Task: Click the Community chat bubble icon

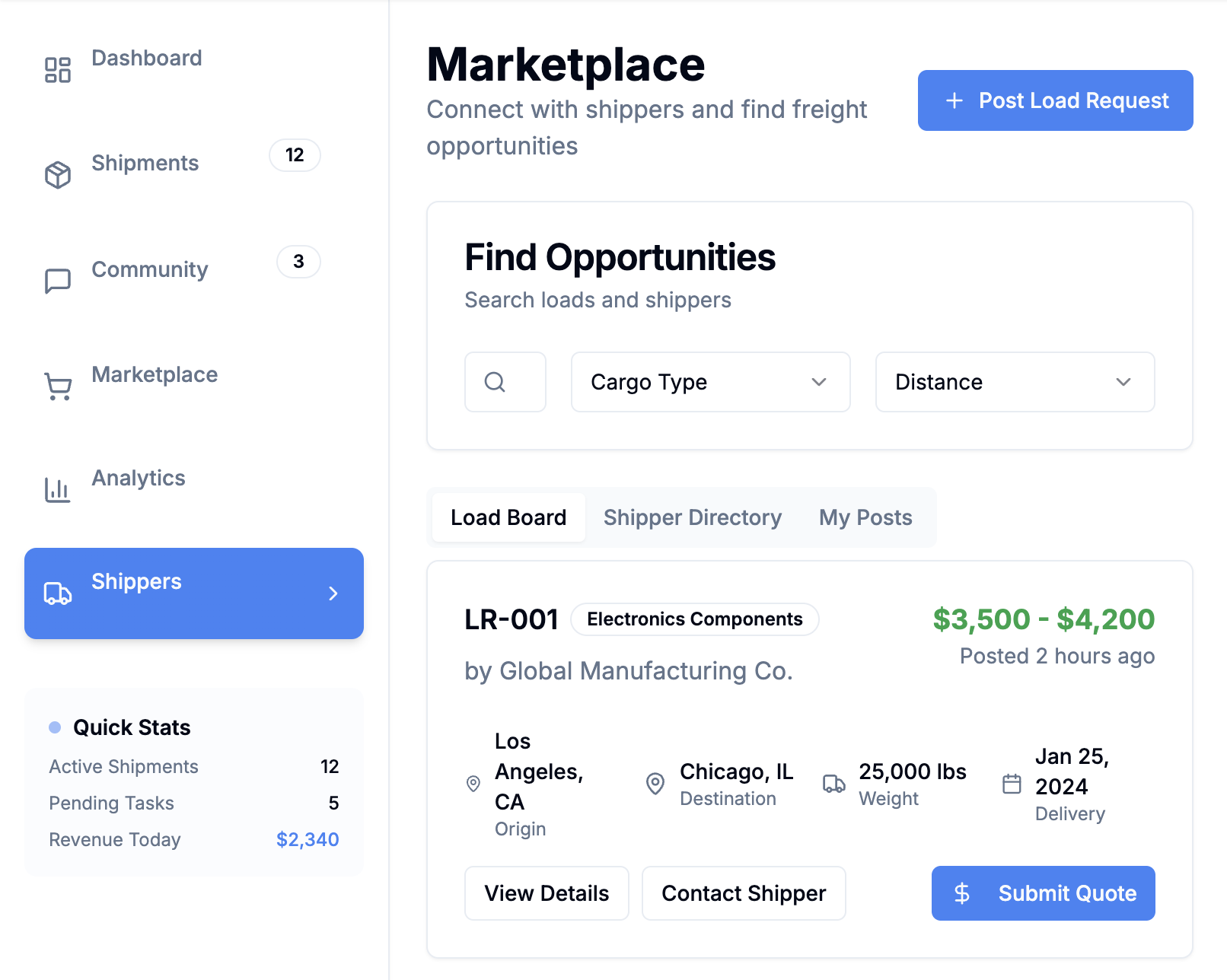Action: [58, 281]
